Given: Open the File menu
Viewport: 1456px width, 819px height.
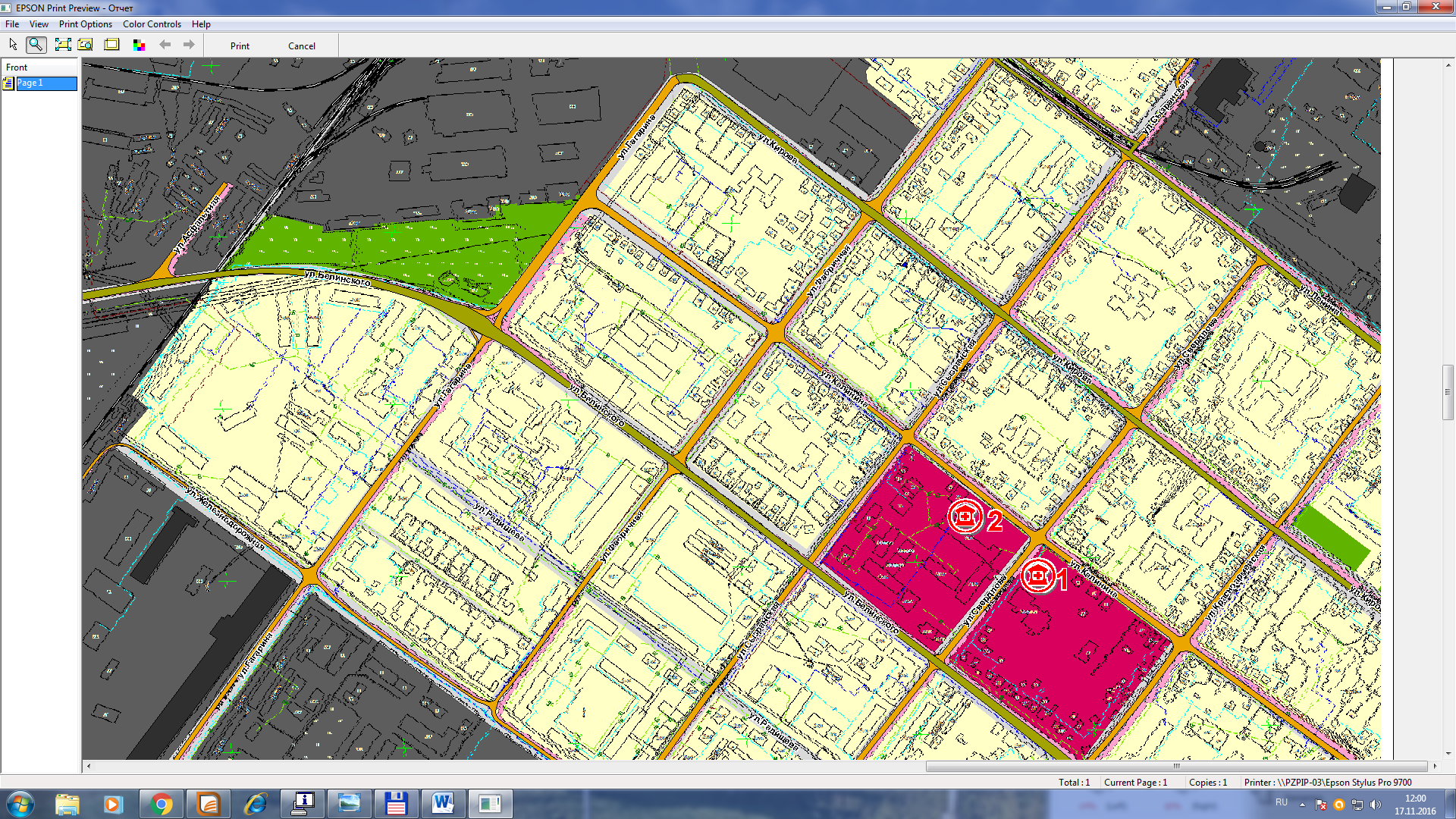Looking at the screenshot, I should click(x=12, y=24).
